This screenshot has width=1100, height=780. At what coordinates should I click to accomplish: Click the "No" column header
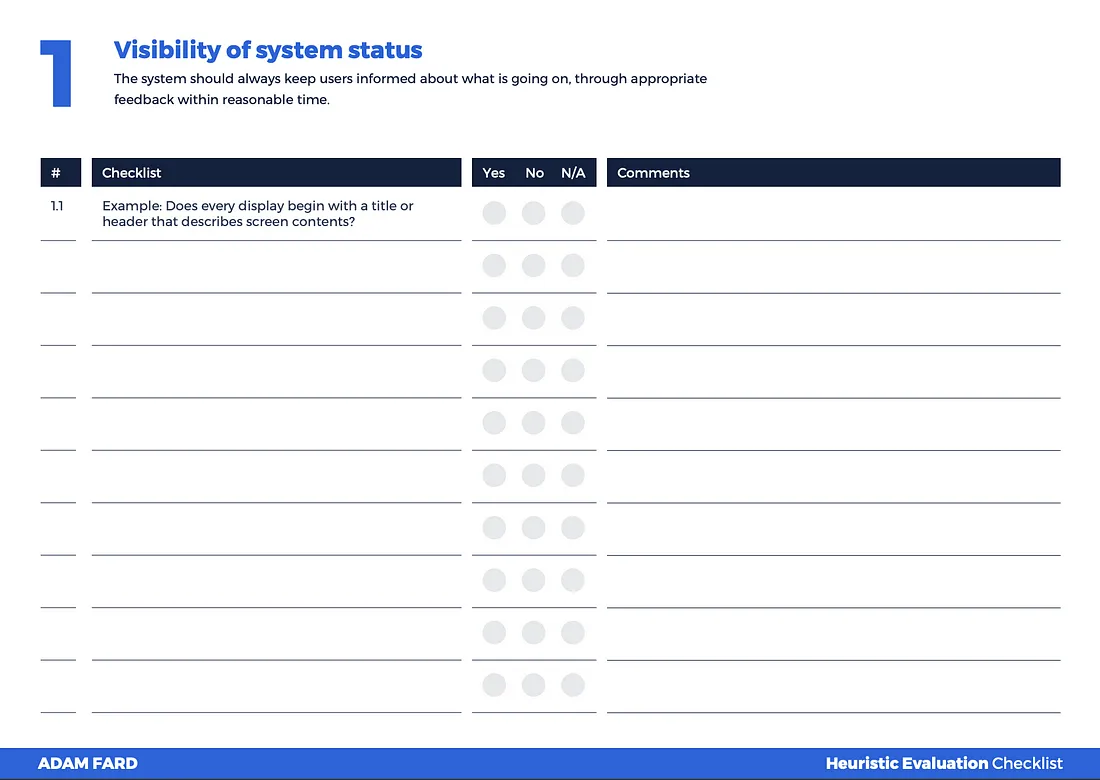pyautogui.click(x=535, y=173)
